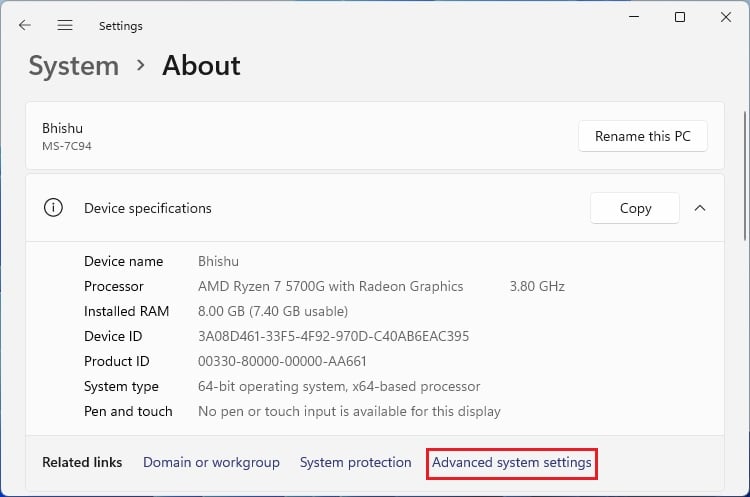
Task: Minimize the Settings window
Action: 635,18
